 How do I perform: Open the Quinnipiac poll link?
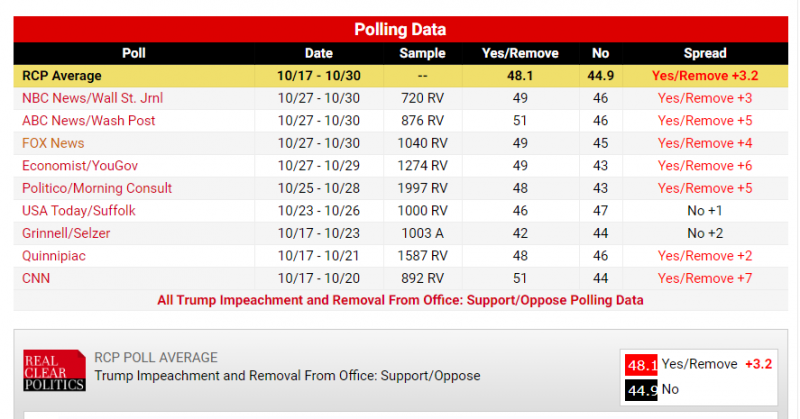click(x=54, y=256)
